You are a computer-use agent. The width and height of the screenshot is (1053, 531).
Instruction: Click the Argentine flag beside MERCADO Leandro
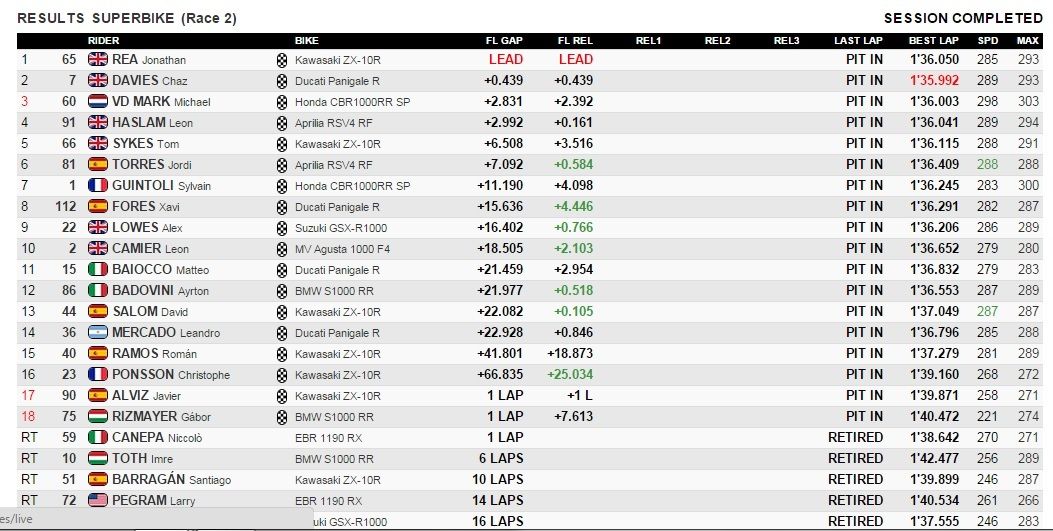click(97, 332)
